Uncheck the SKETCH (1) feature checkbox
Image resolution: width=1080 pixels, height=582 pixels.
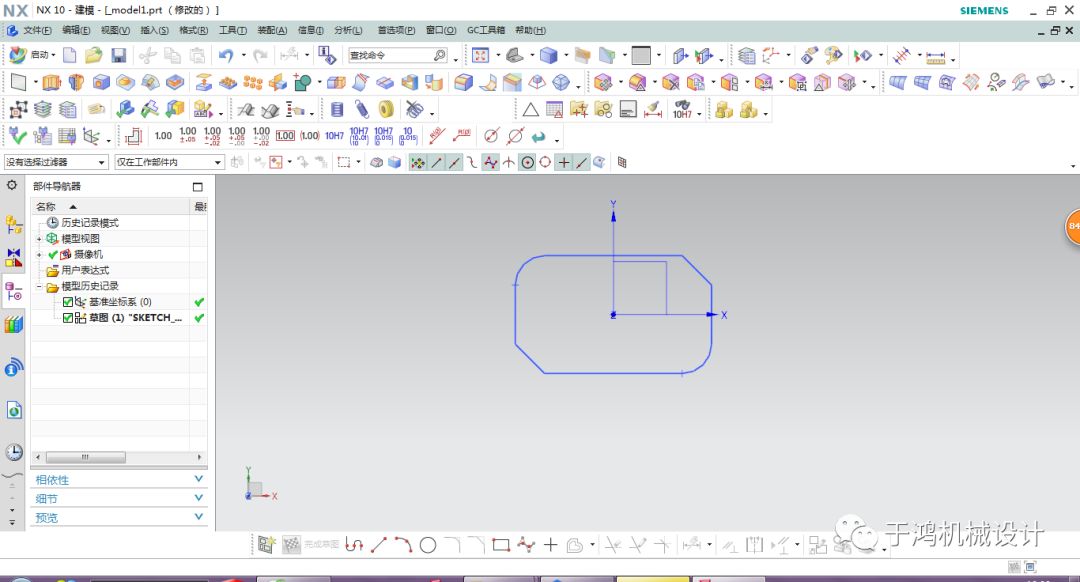point(68,318)
